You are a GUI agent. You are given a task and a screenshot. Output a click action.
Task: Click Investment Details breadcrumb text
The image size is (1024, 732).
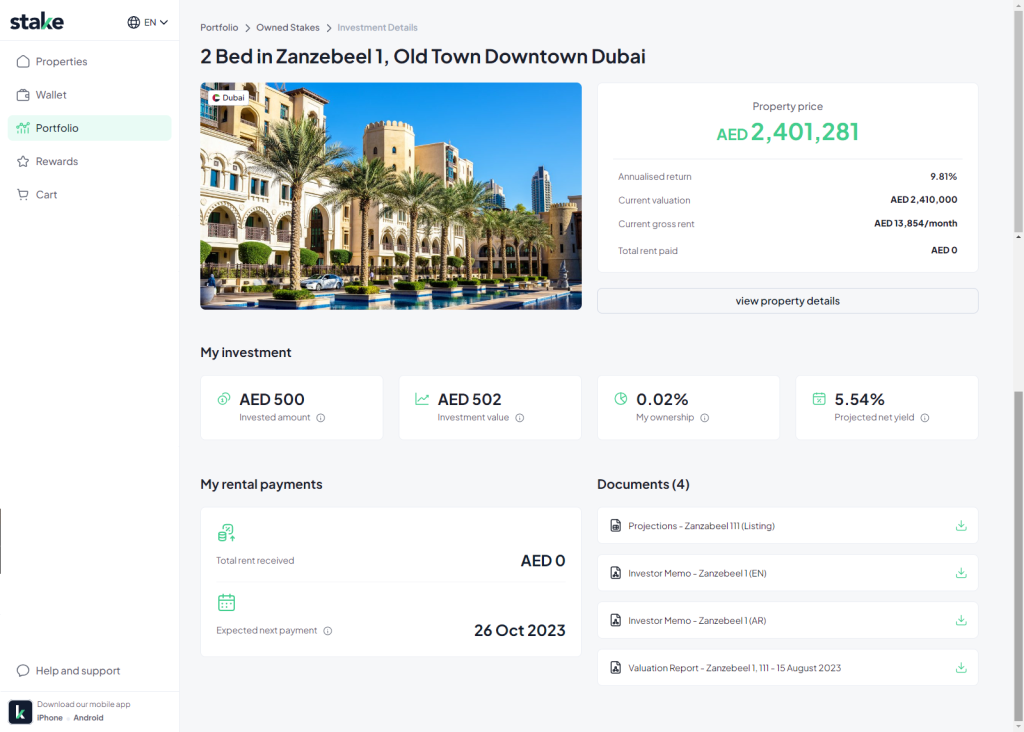pyautogui.click(x=377, y=27)
